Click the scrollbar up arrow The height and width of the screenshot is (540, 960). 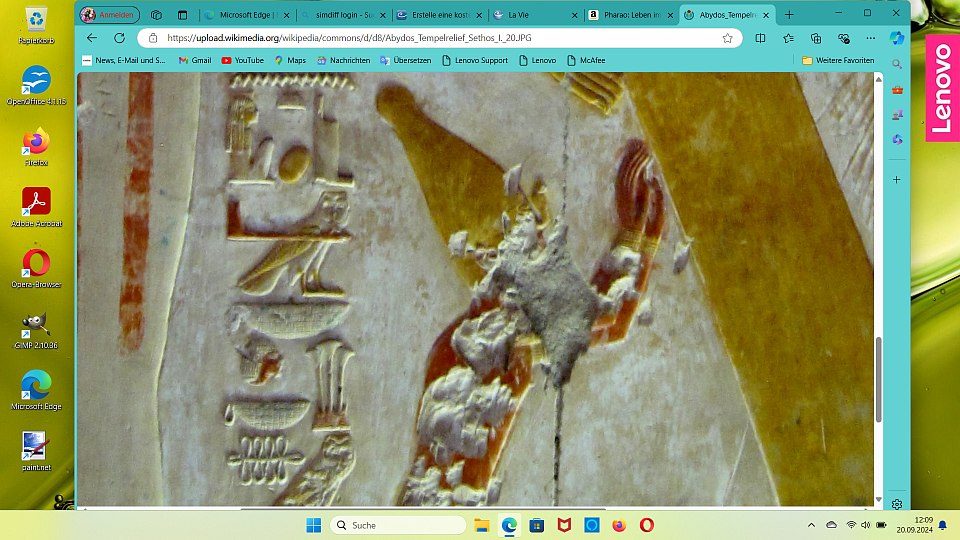coord(879,79)
